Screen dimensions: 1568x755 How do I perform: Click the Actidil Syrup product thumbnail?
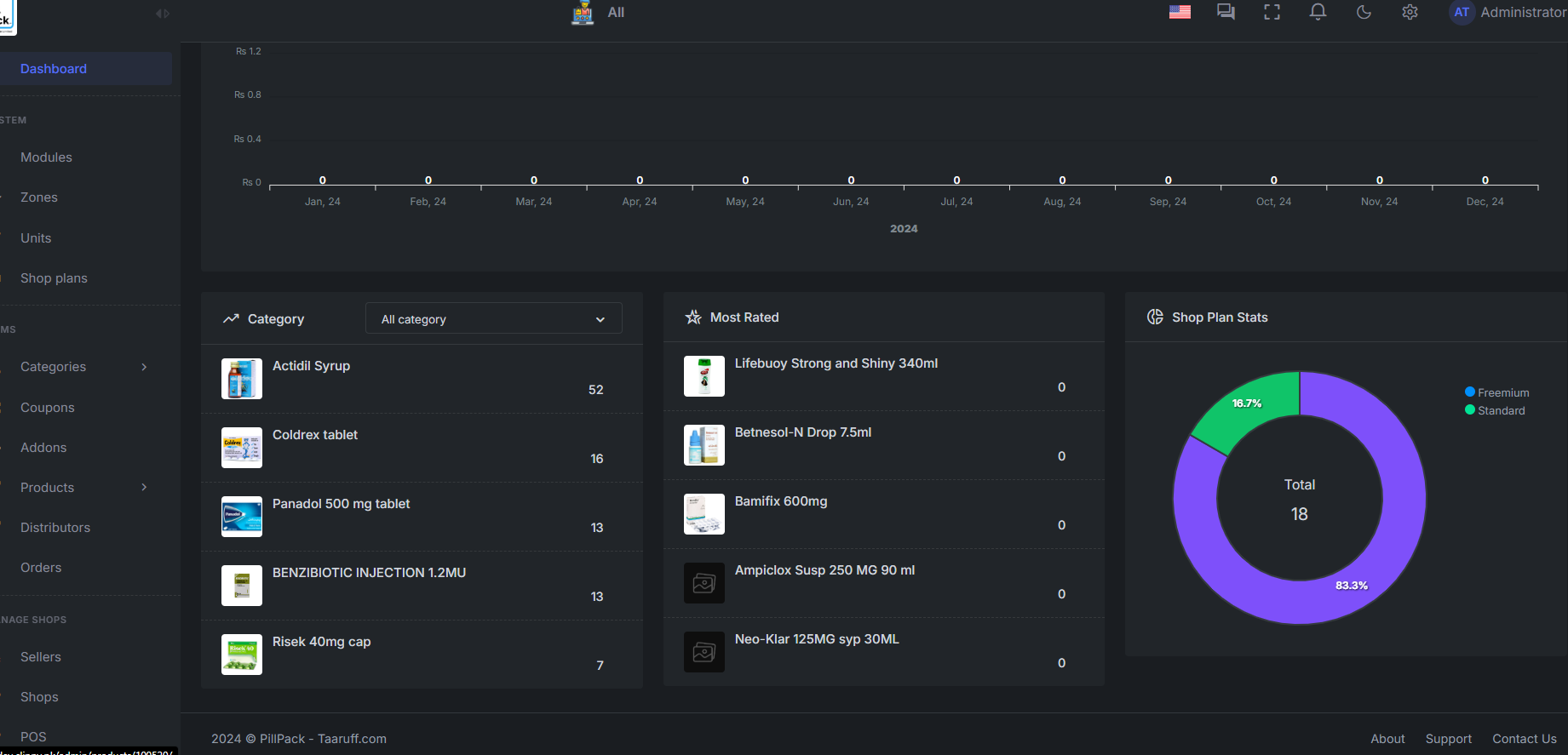(x=242, y=379)
